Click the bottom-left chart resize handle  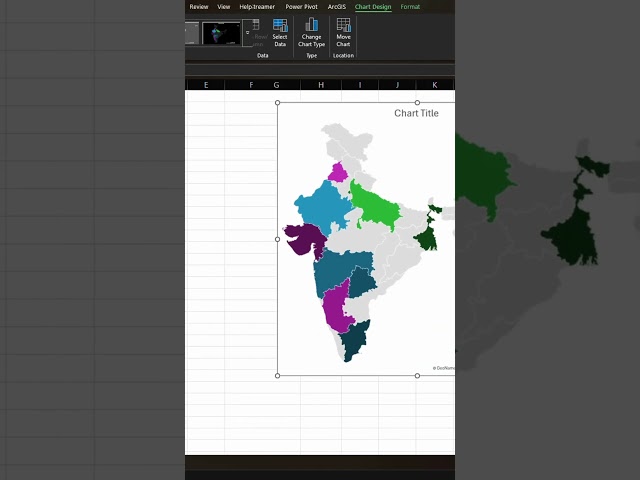[278, 376]
